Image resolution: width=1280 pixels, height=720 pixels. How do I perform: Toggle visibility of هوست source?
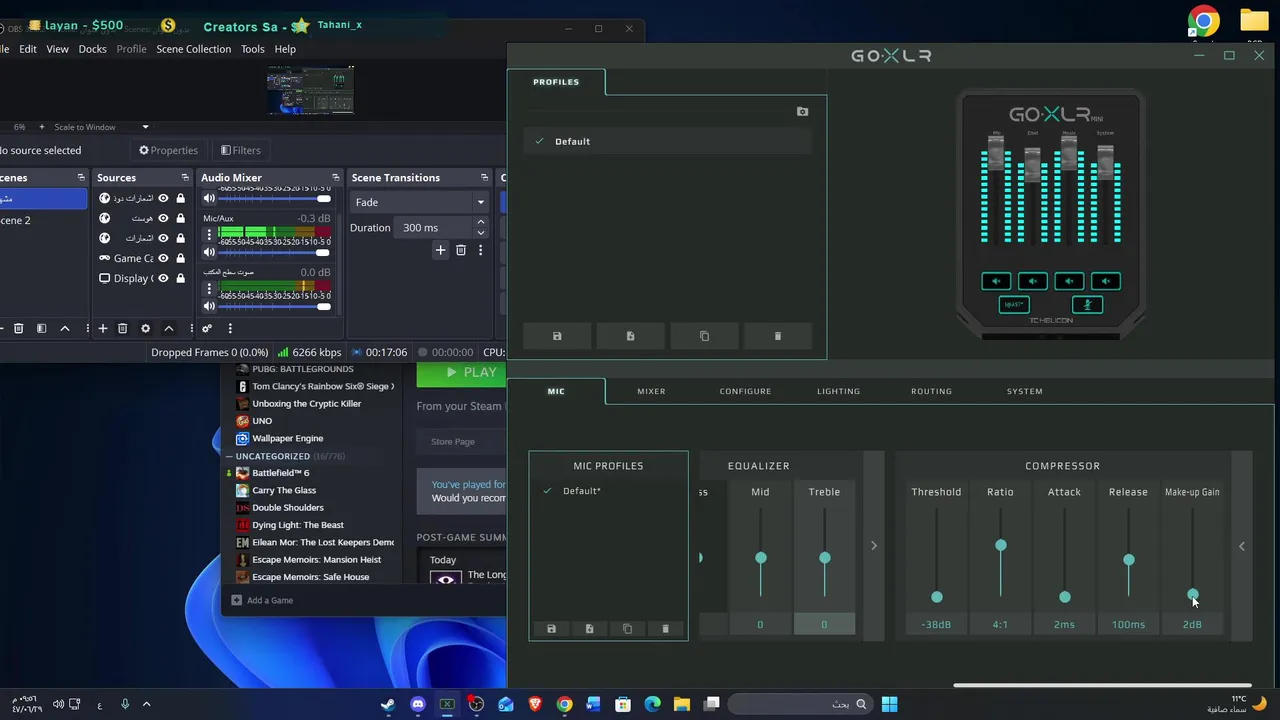[163, 218]
